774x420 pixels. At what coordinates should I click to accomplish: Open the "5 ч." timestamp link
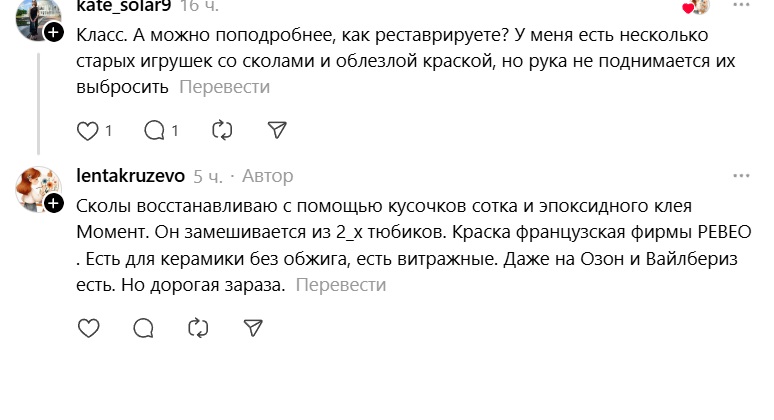(208, 176)
